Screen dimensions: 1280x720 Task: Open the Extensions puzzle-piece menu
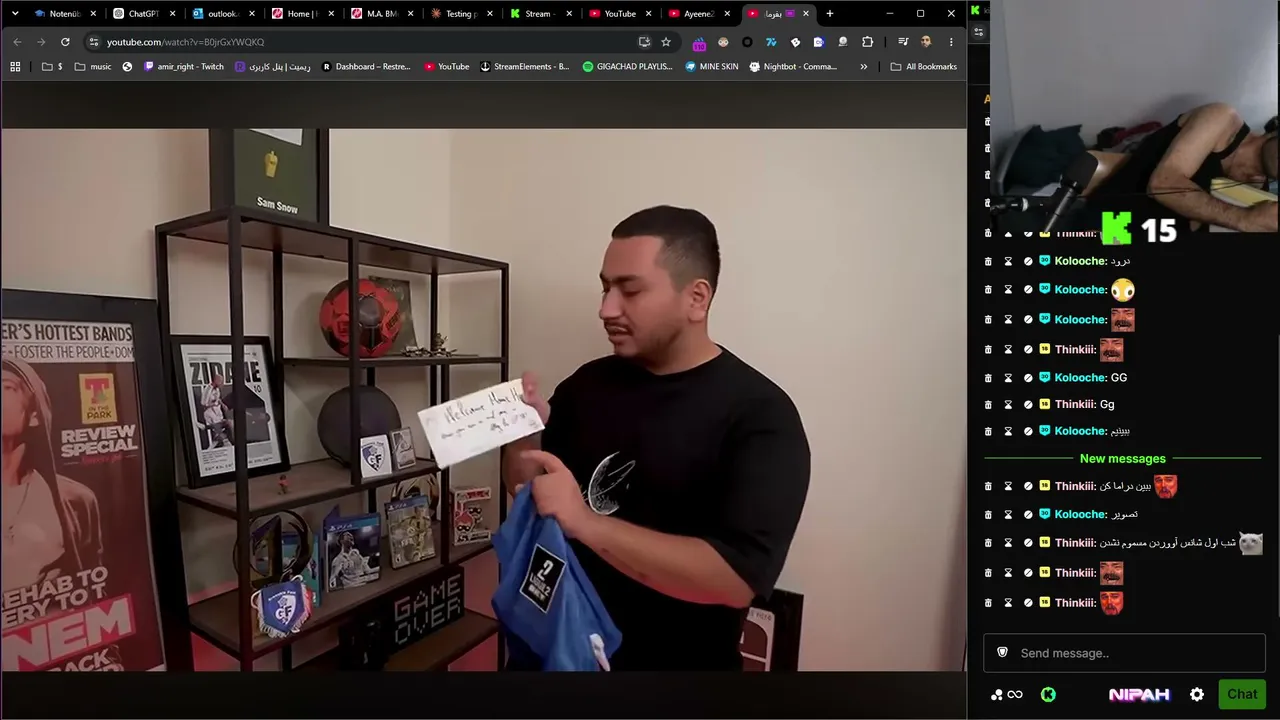pyautogui.click(x=867, y=42)
